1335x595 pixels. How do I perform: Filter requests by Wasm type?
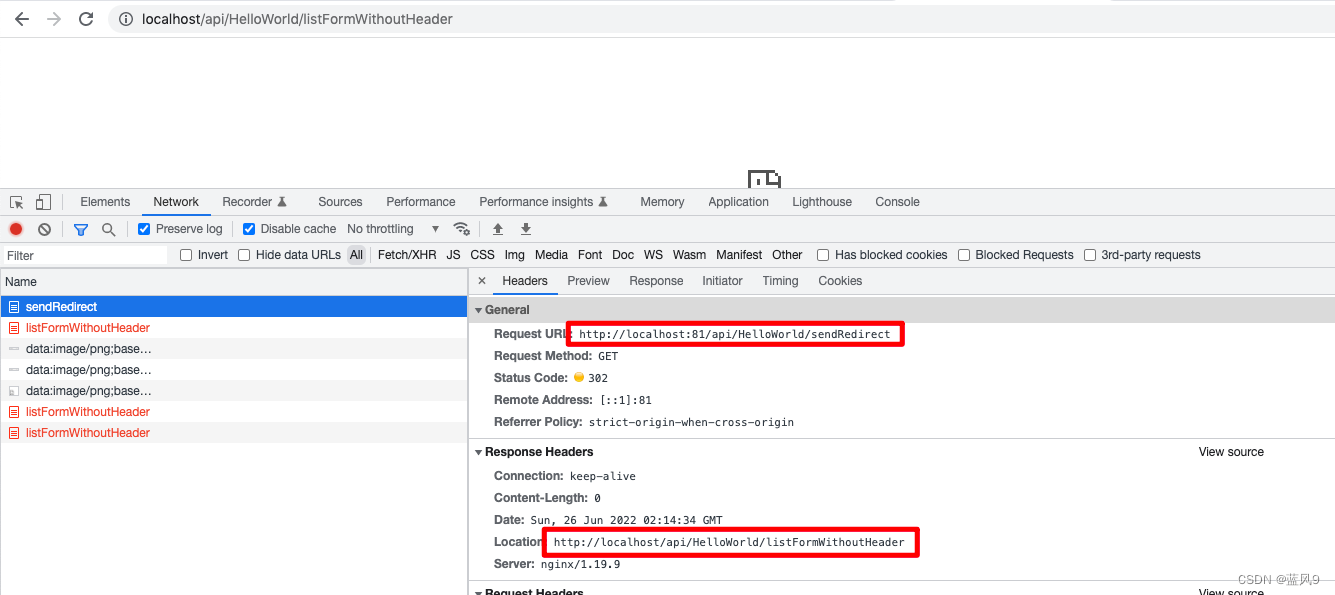(x=689, y=255)
